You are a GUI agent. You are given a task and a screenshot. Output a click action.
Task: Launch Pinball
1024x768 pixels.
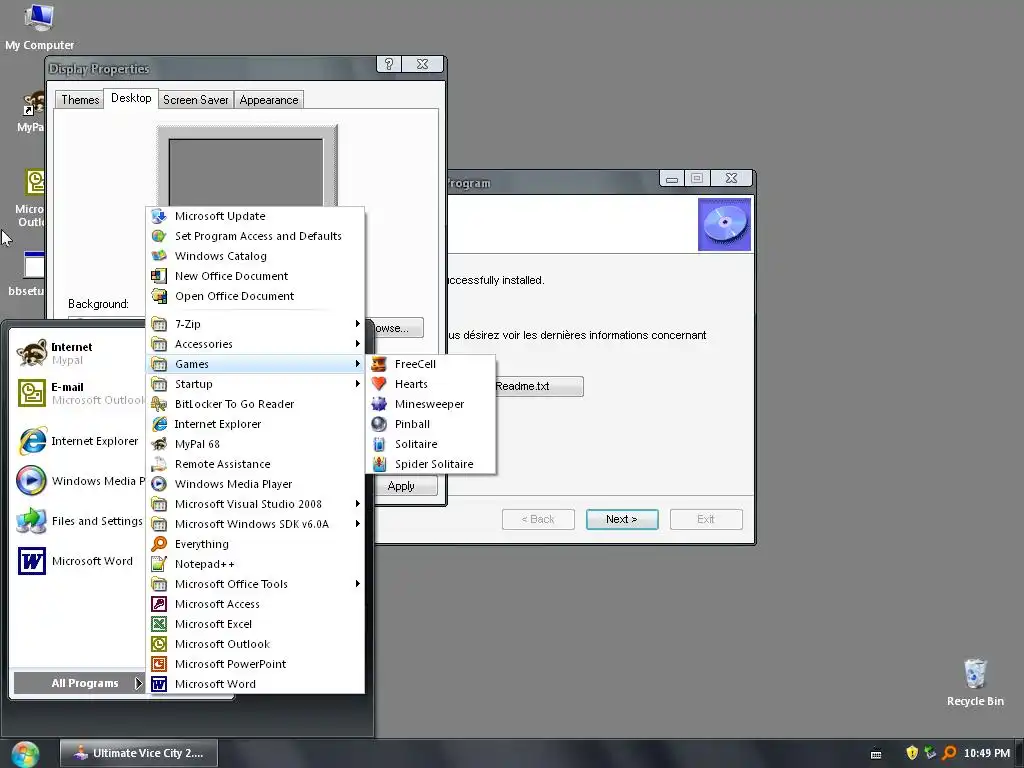[x=431, y=424]
